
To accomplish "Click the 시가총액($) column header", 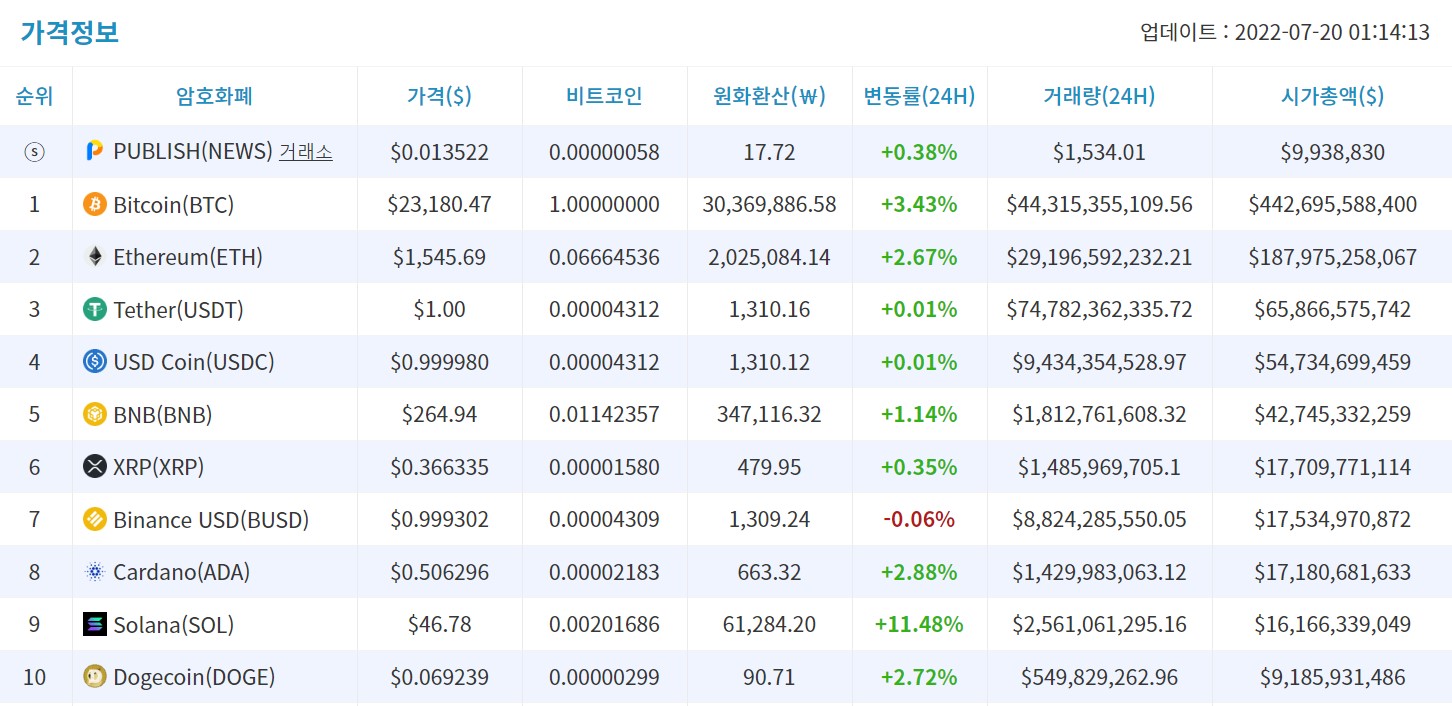I will (1332, 96).
